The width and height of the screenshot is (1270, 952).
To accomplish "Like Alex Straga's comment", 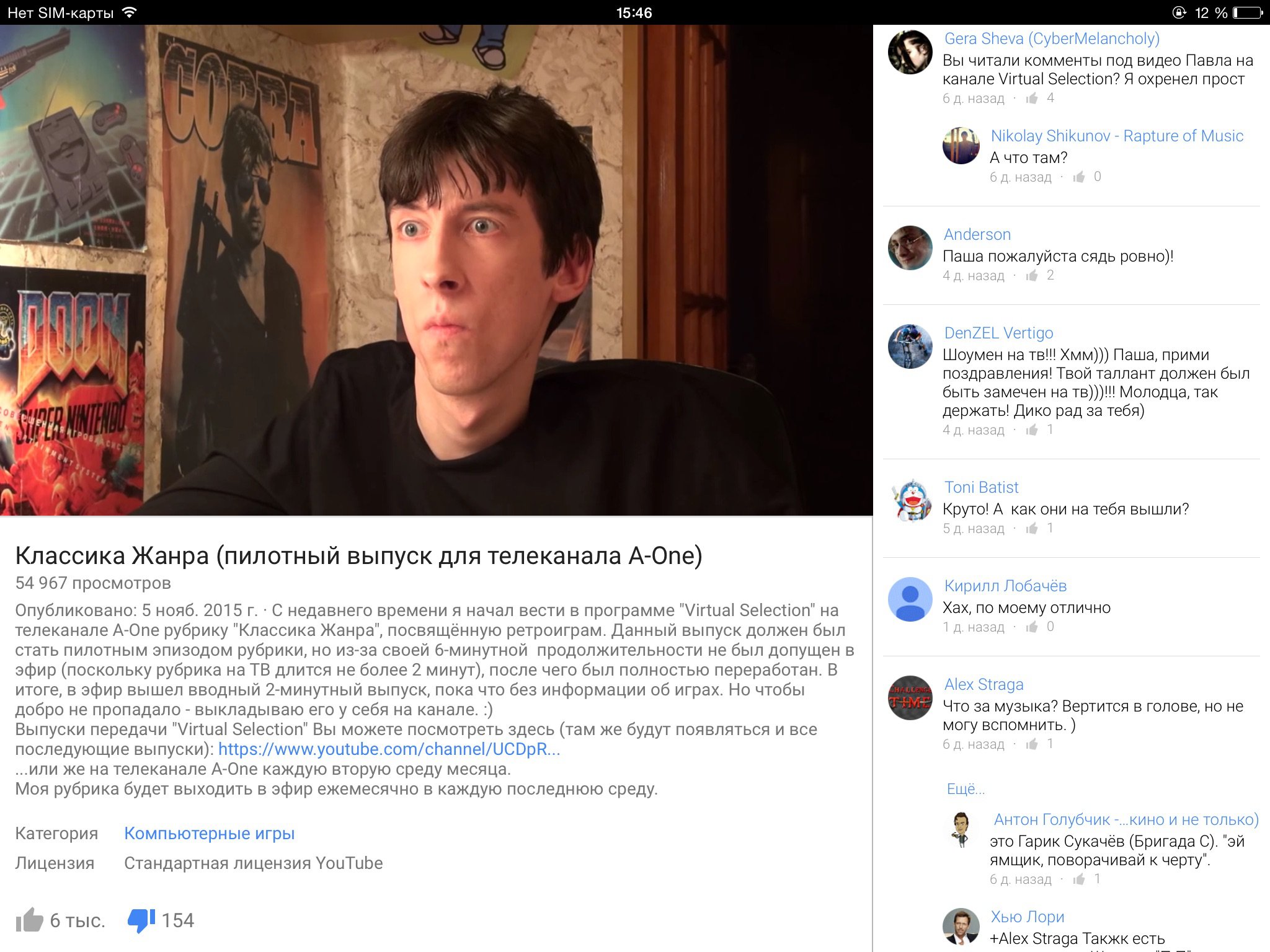I will (x=1032, y=744).
